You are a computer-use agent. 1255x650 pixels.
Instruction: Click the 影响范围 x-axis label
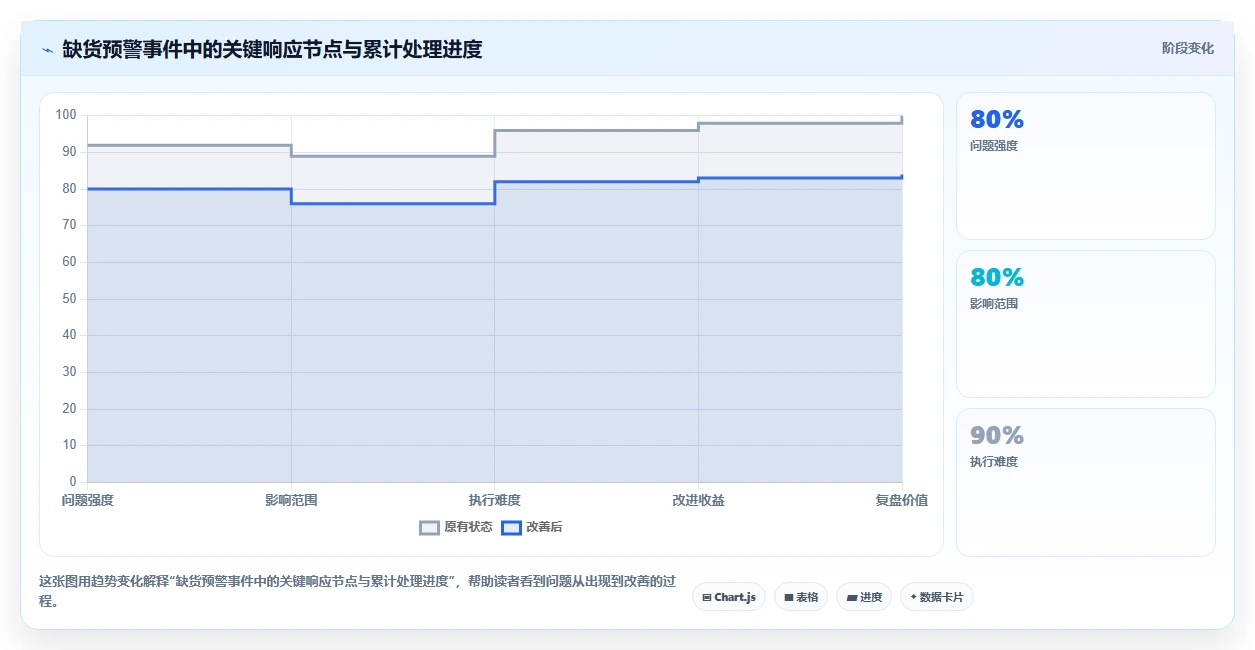(291, 500)
